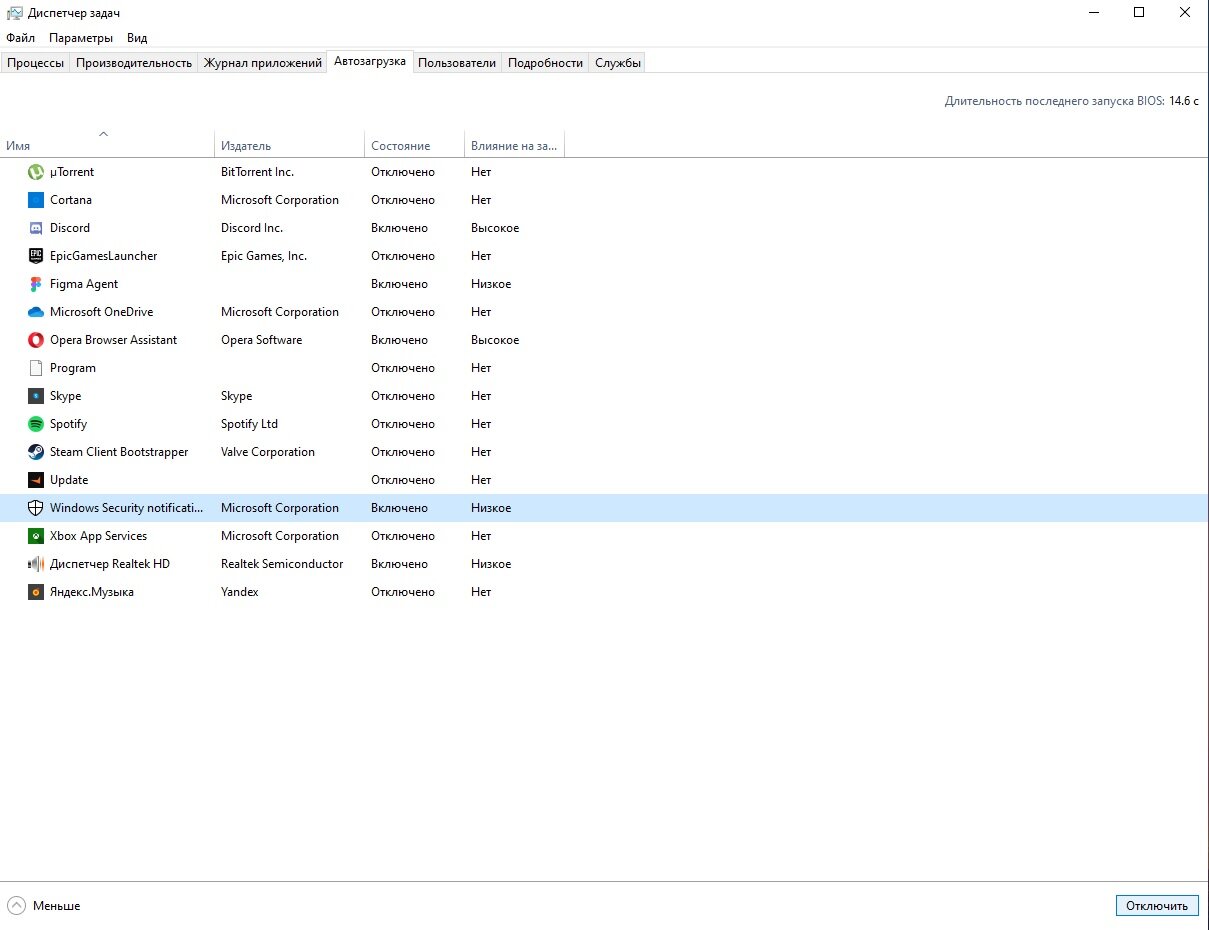Click publisher Realtek Semiconductor

coord(282,564)
